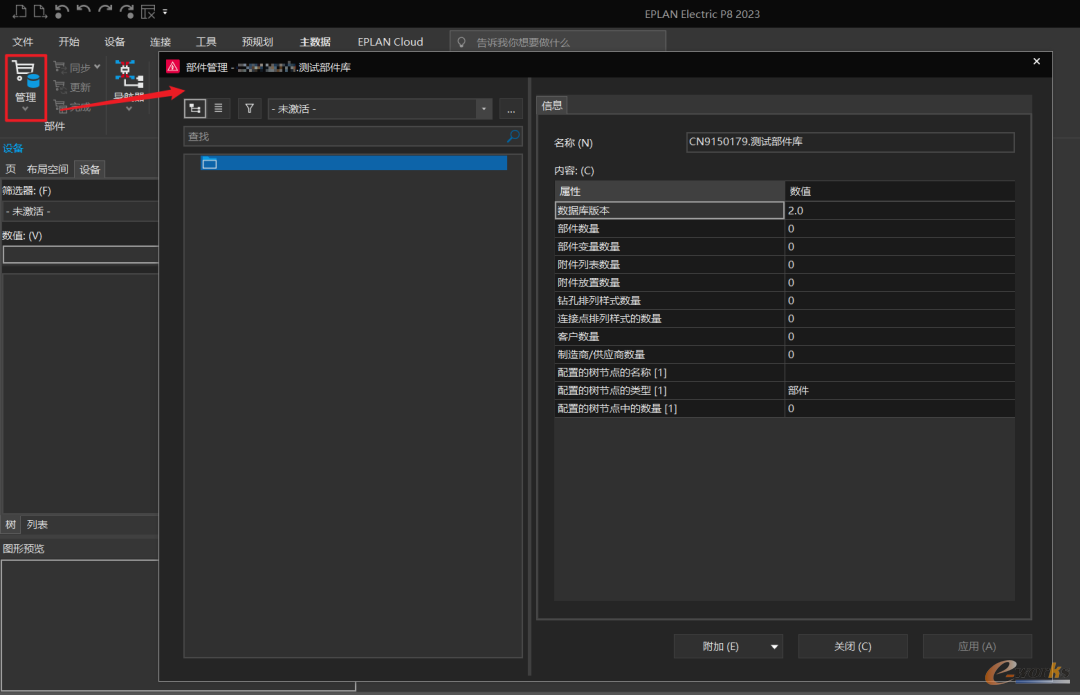Viewport: 1080px width, 695px height.
Task: Click the ellipsis button beside the filter dropdown
Action: click(x=511, y=110)
